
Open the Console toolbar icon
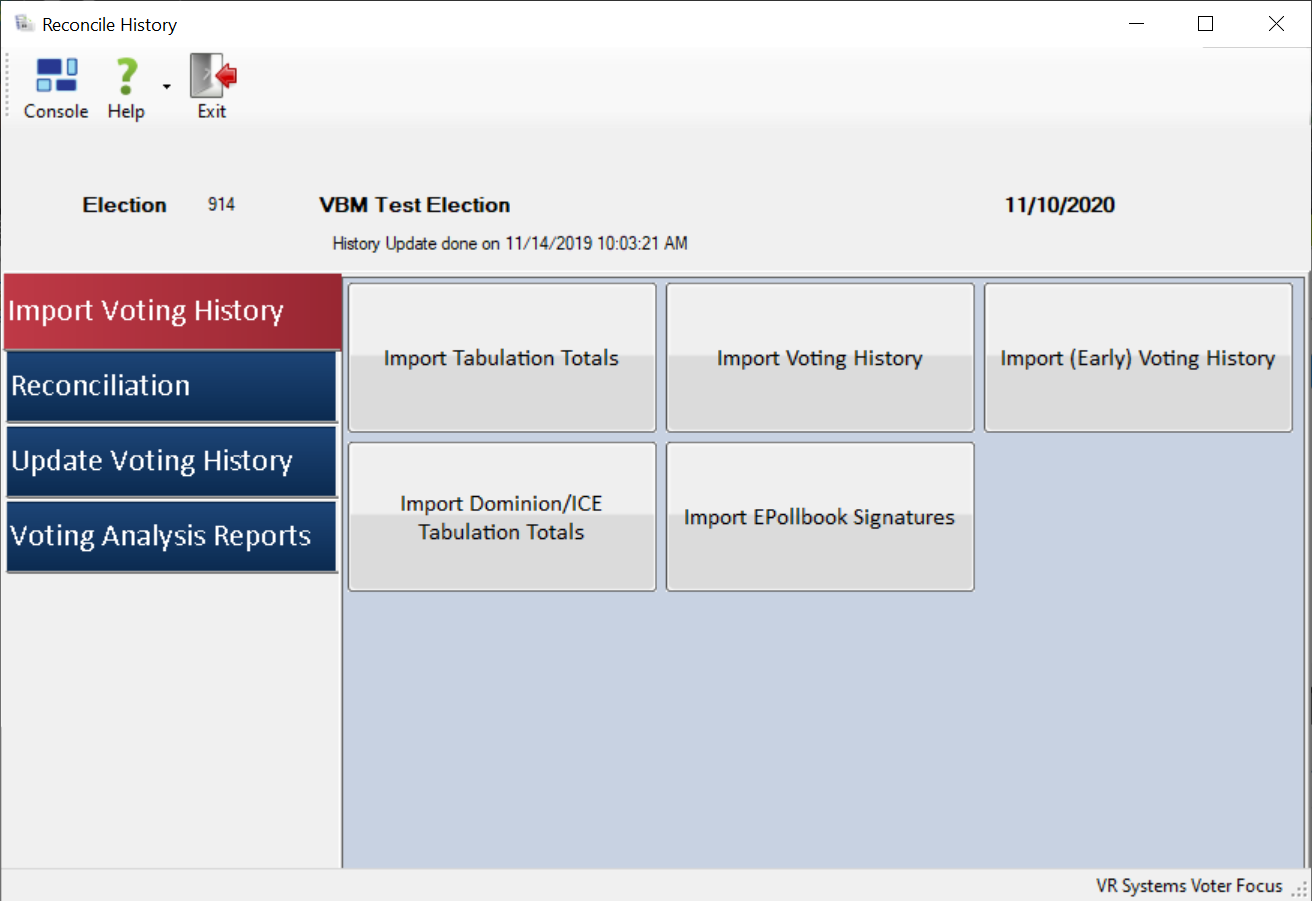(x=56, y=89)
